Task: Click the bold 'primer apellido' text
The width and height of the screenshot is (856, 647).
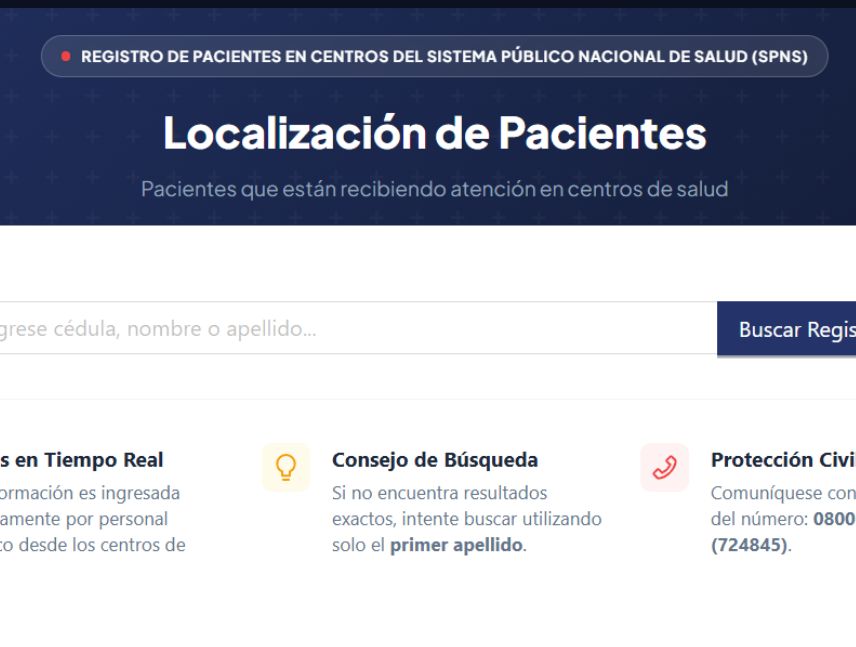Action: tap(456, 545)
